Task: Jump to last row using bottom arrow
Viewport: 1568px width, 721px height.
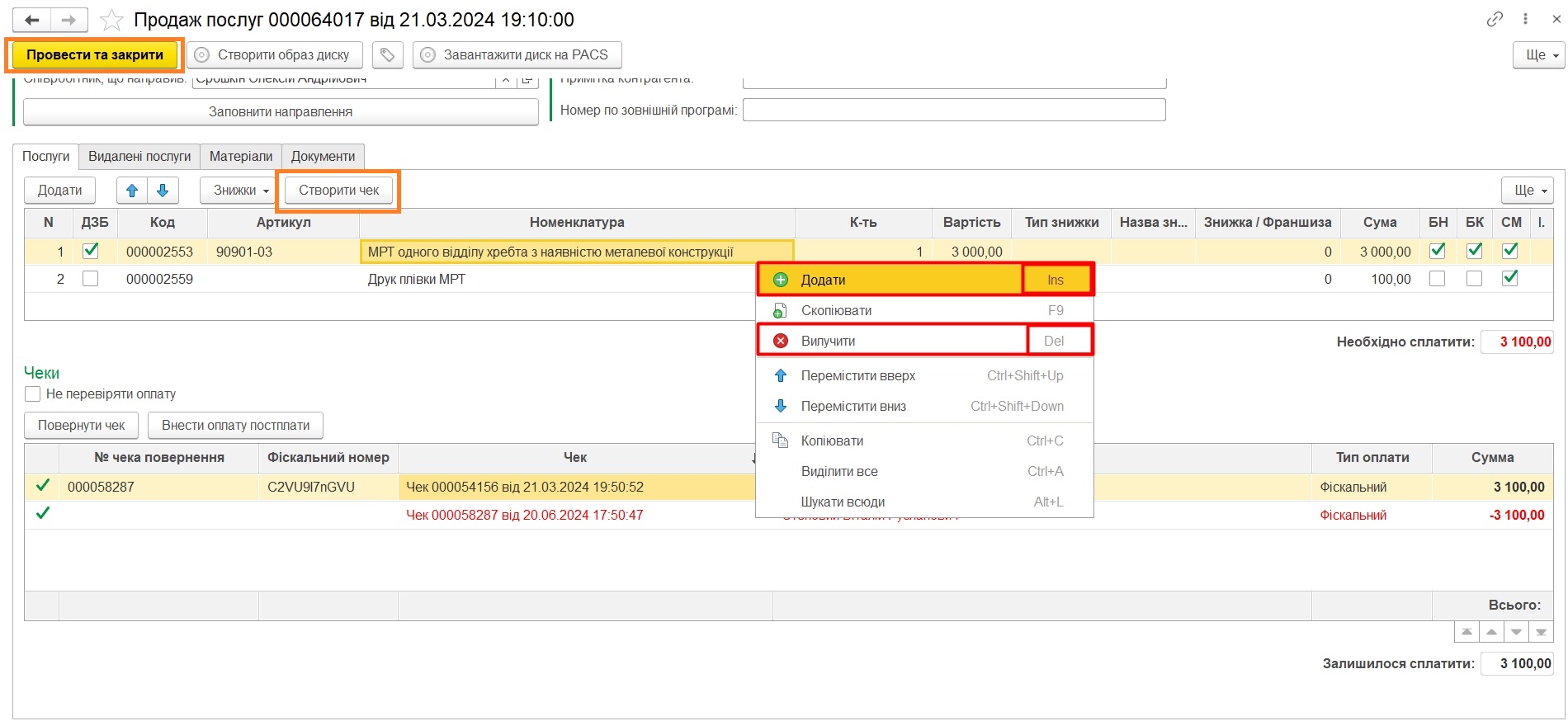Action: pos(1541,633)
